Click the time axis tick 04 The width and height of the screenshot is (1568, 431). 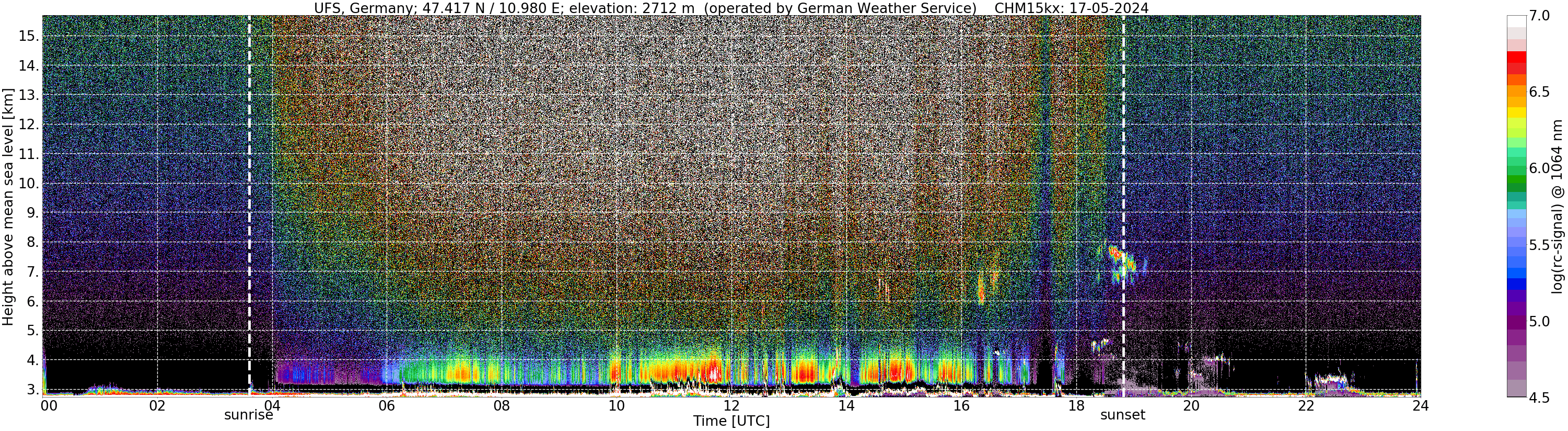pos(272,405)
